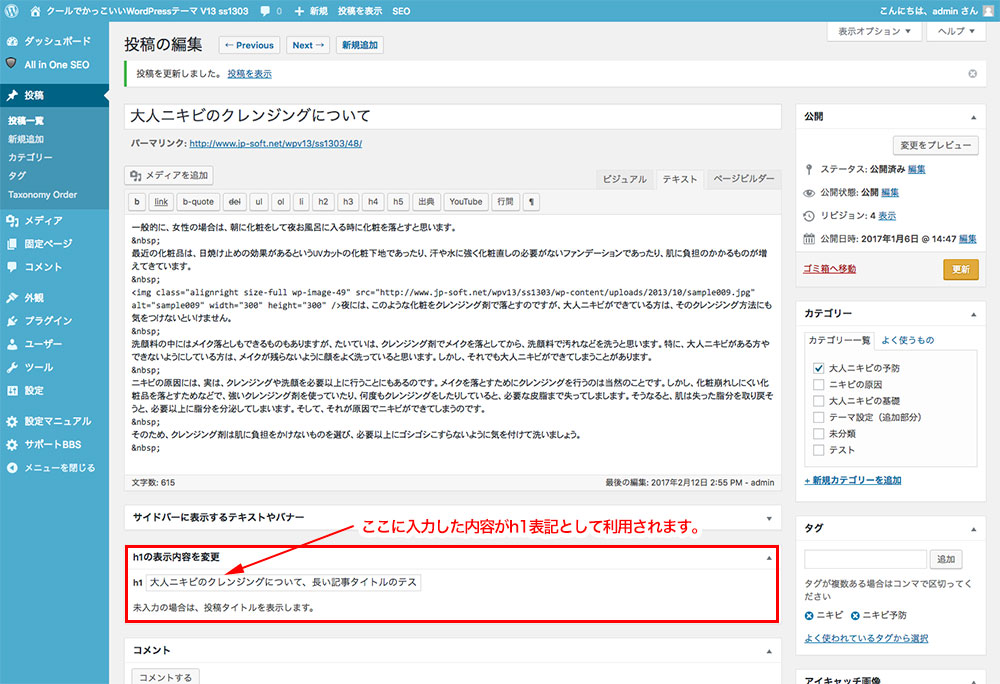Screen dimensions: 1000x684
Task: Check the 未分類 category
Action: point(819,434)
